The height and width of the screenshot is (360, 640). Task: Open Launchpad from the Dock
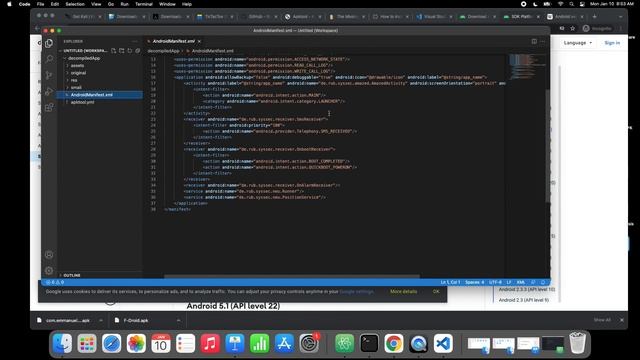pos(87,343)
